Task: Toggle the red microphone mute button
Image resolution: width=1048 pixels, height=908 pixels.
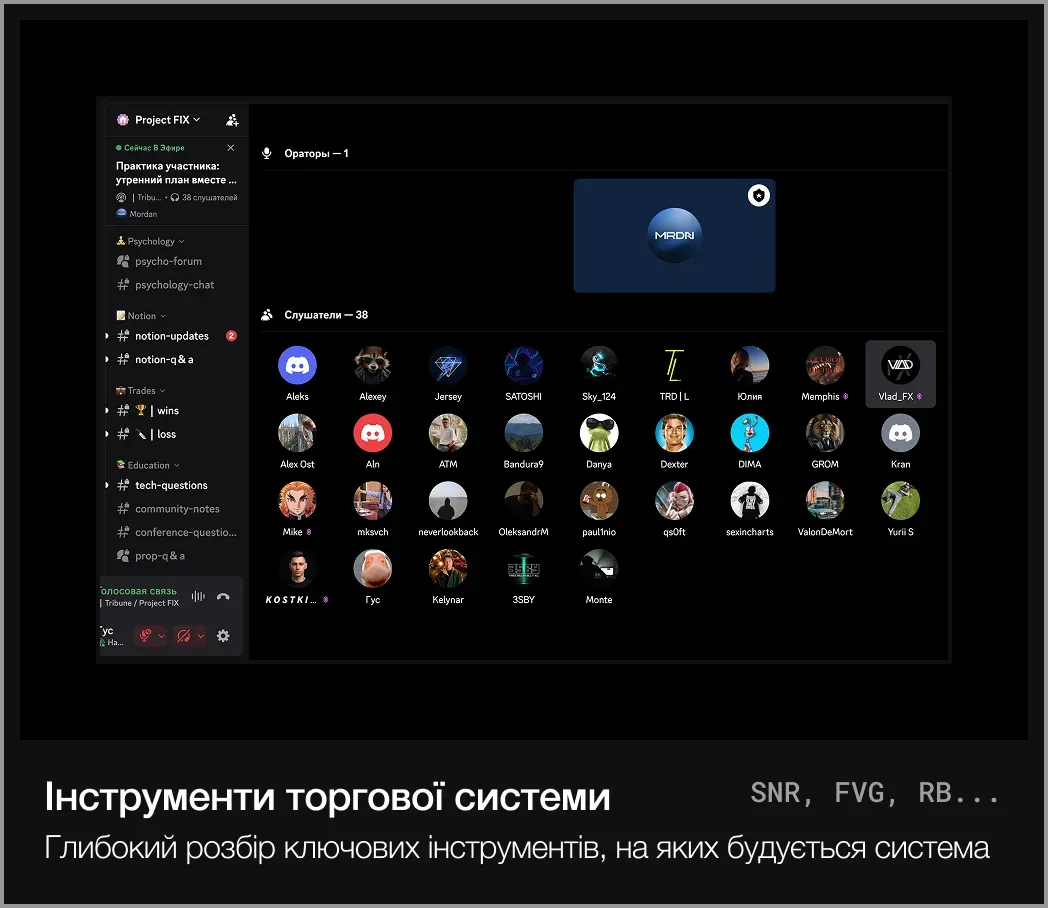Action: click(146, 636)
